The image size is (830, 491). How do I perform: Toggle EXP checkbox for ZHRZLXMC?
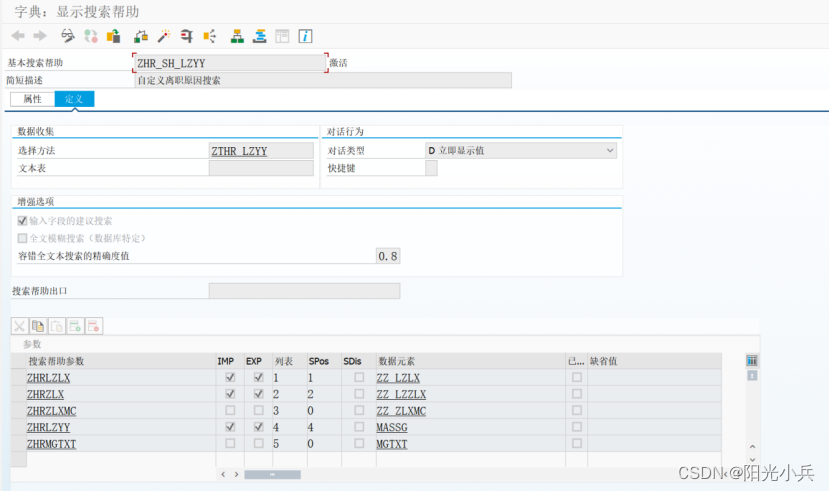[258, 410]
